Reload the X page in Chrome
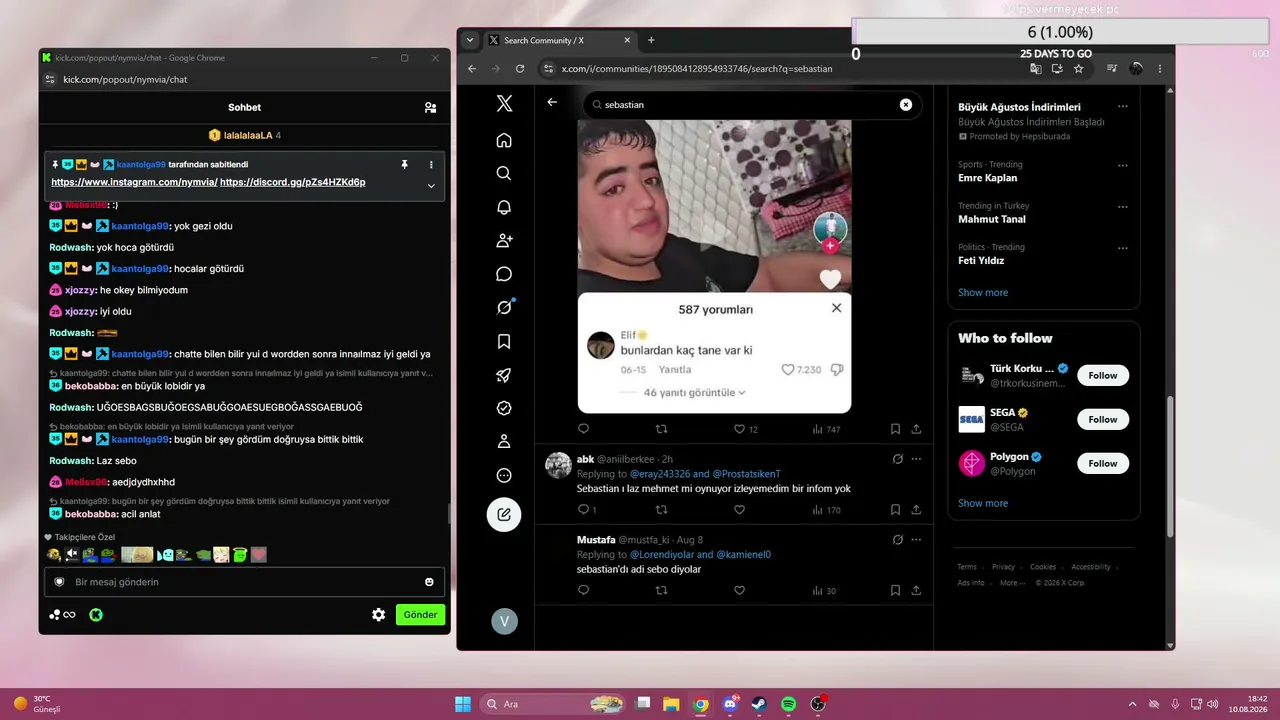Viewport: 1280px width, 720px height. click(520, 69)
